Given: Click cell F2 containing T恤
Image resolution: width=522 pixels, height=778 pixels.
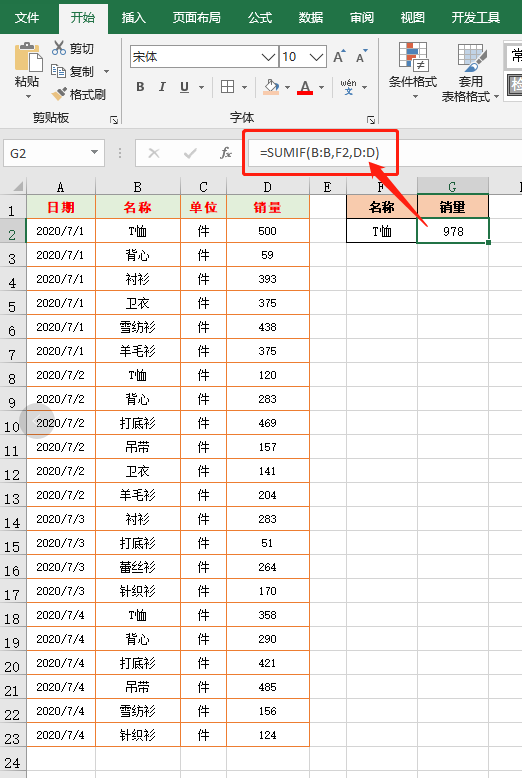Looking at the screenshot, I should (382, 231).
